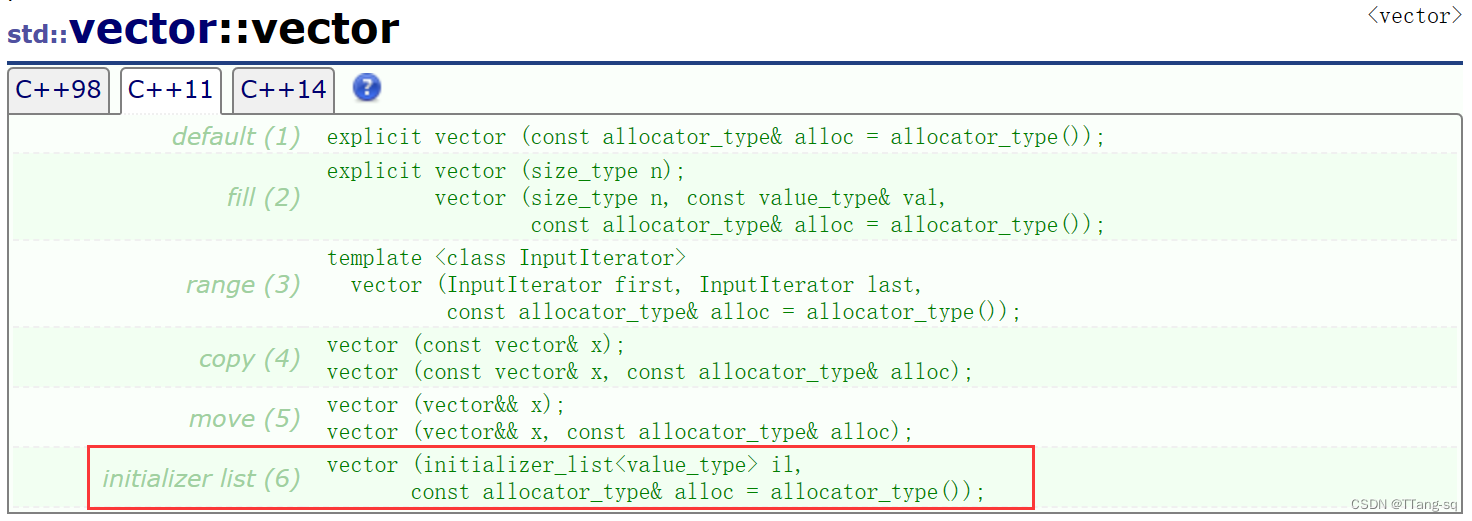Open the <vector> header link

[x=1414, y=16]
